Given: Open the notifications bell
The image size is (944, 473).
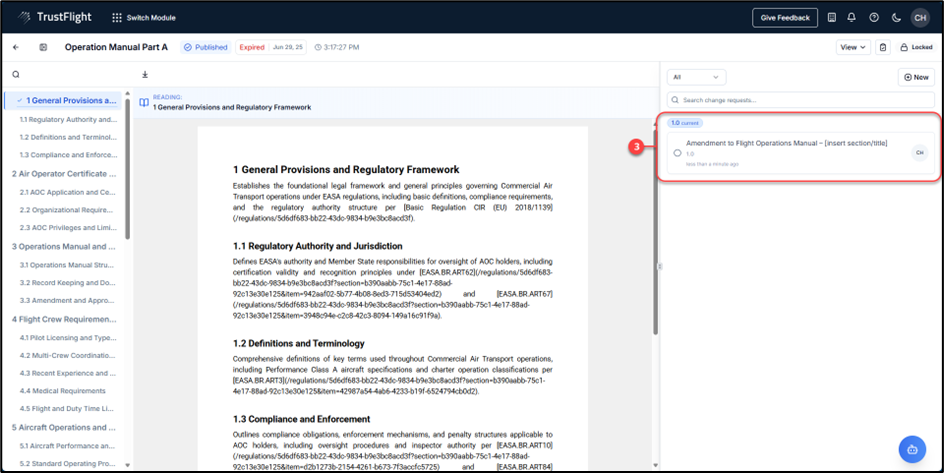Looking at the screenshot, I should (x=851, y=17).
